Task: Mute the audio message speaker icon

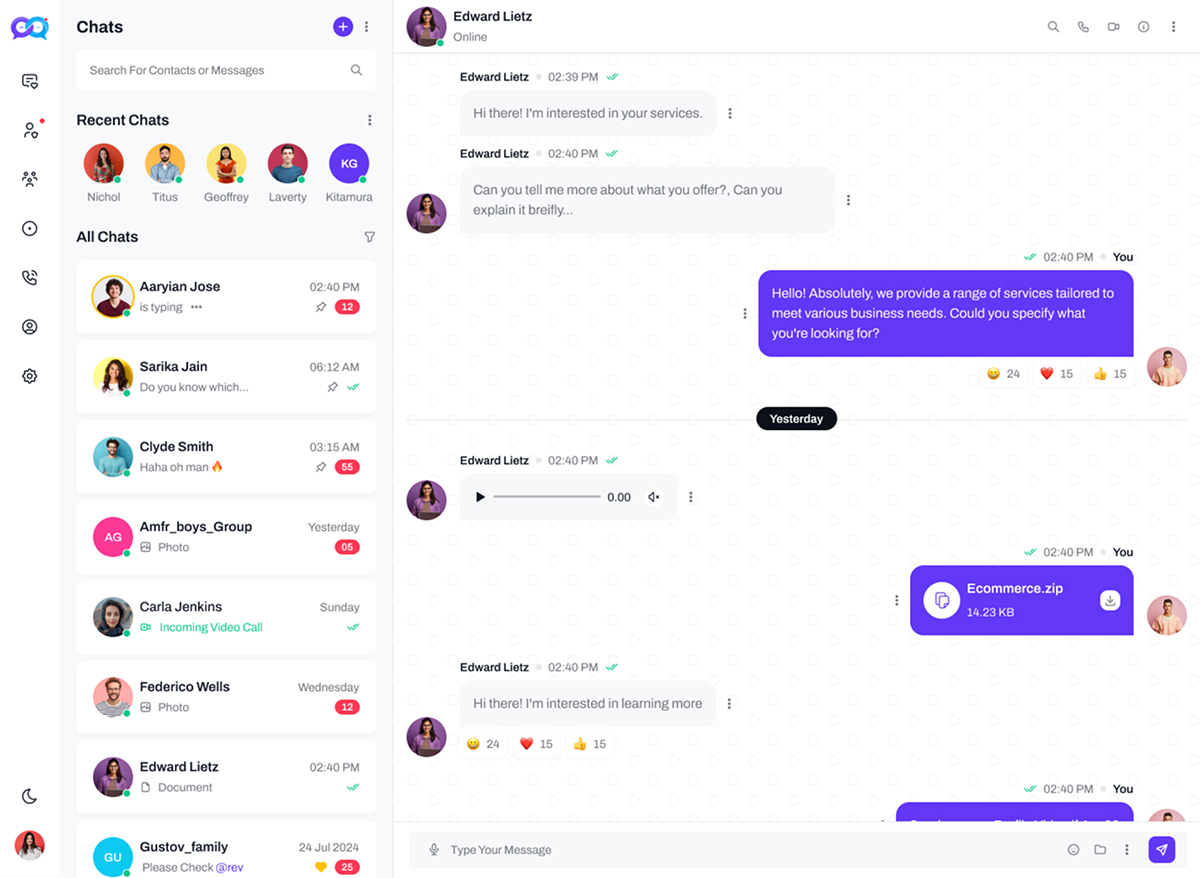Action: (654, 497)
